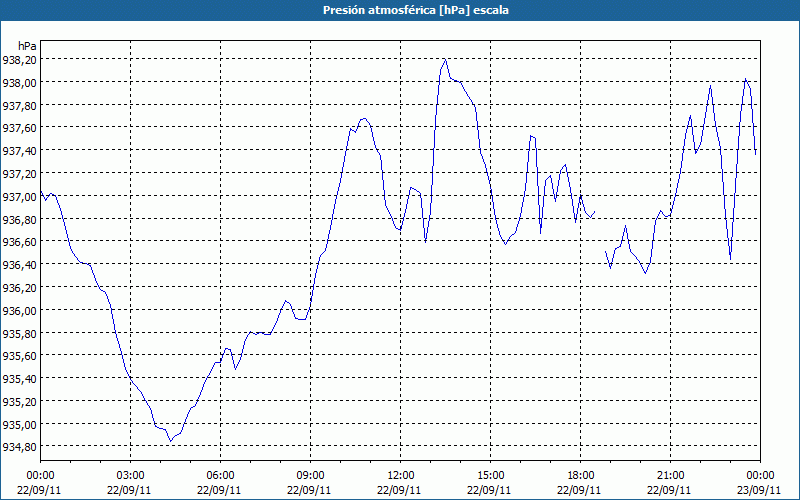Click the 937,00 y-axis label
Image resolution: width=800 pixels, height=500 pixels.
(19, 196)
